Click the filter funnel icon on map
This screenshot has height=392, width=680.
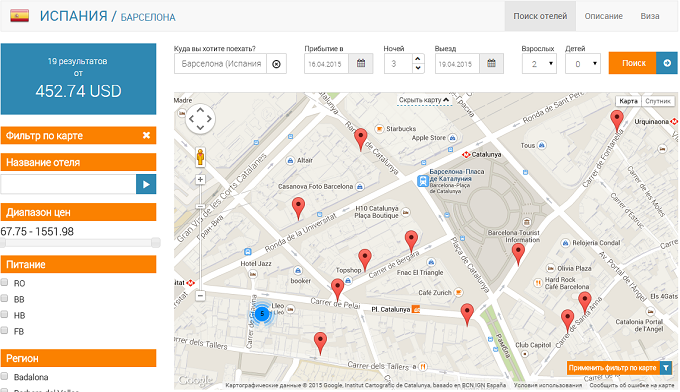point(666,368)
